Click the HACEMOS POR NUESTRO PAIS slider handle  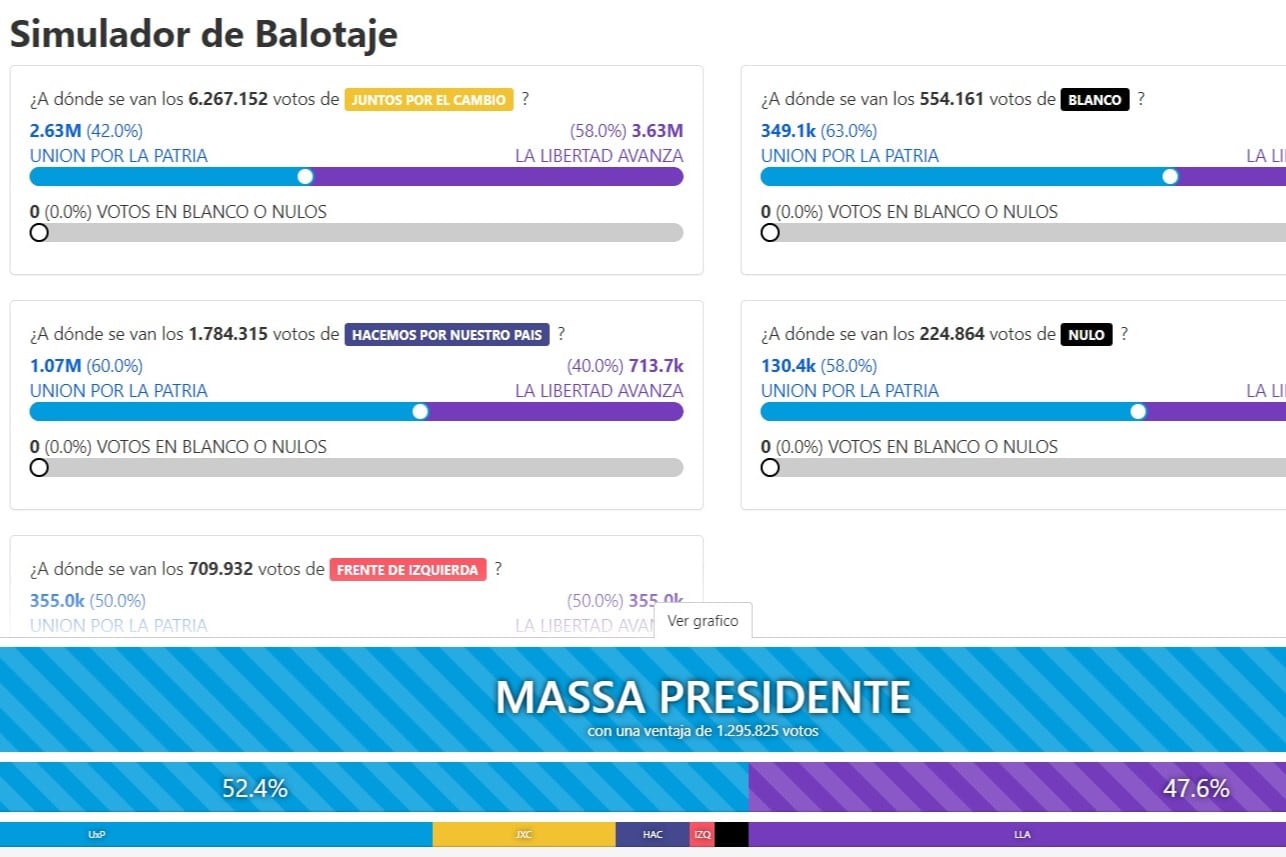point(419,411)
